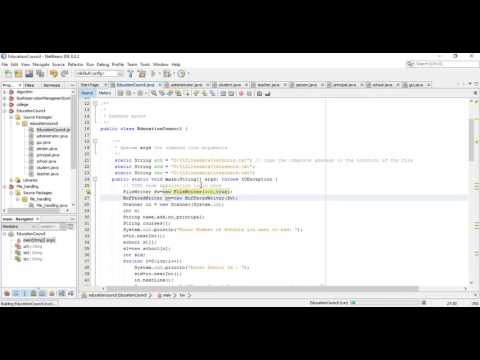Click the Shift Line Right editor icon
The width and height of the screenshot is (480, 360).
tap(231, 93)
